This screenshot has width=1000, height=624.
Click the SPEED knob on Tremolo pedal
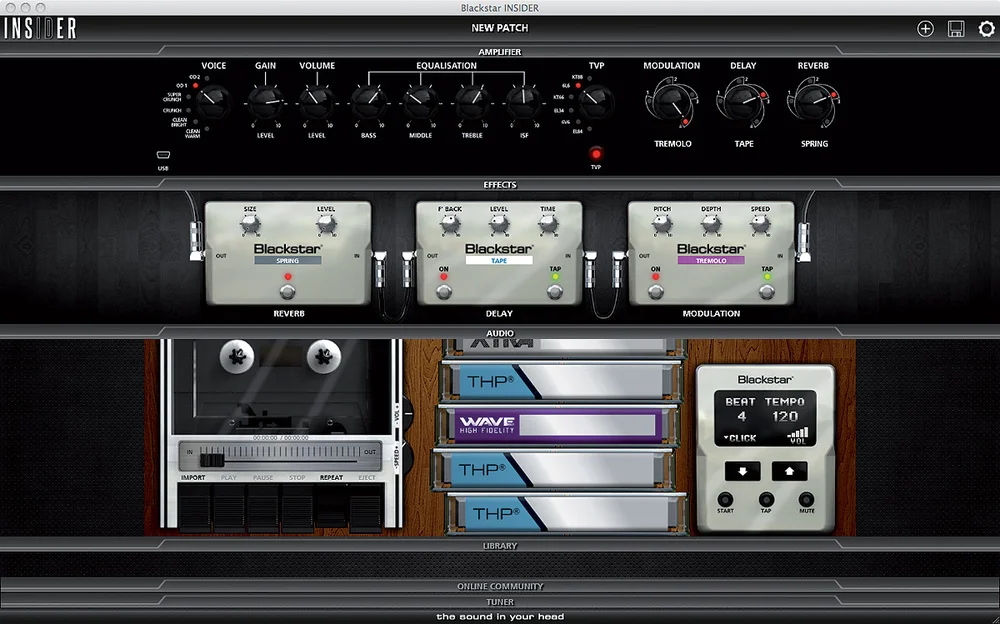pos(760,224)
